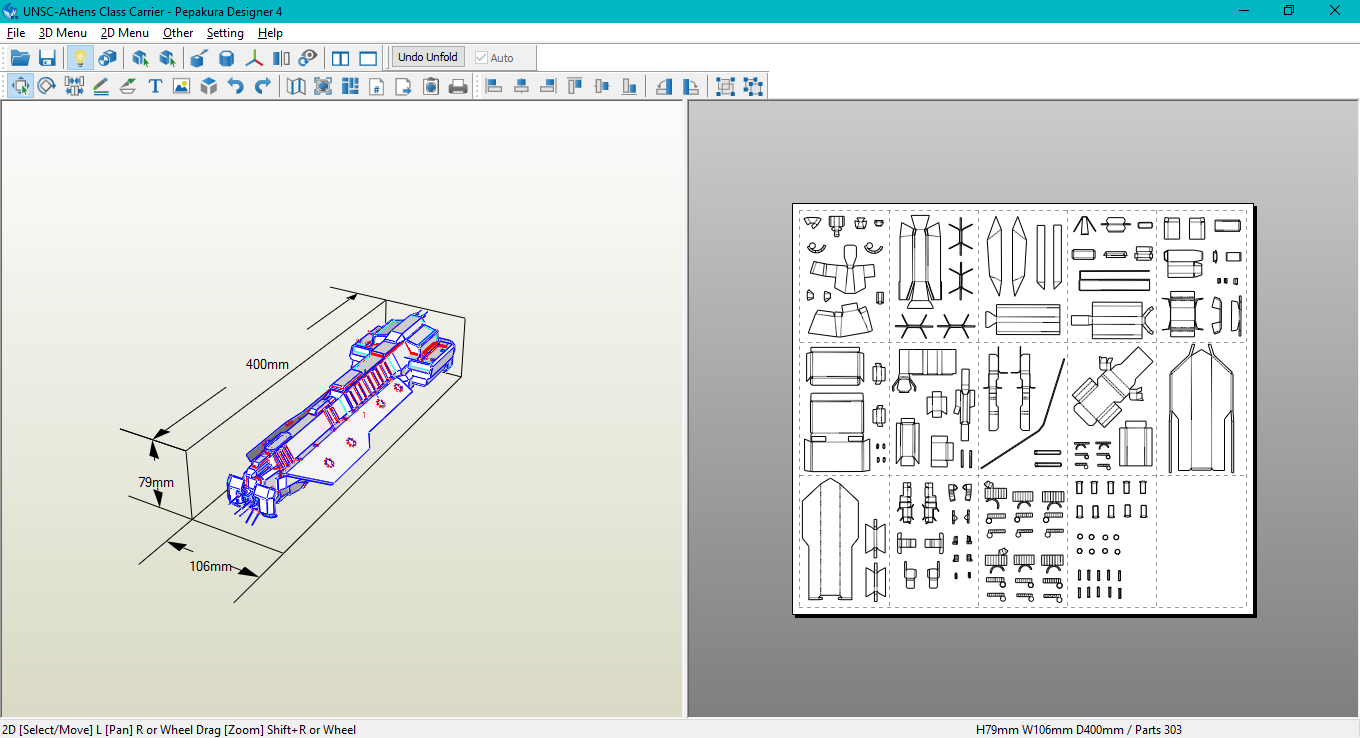The image size is (1360, 738).
Task: Click the insert Image icon
Action: 181,86
